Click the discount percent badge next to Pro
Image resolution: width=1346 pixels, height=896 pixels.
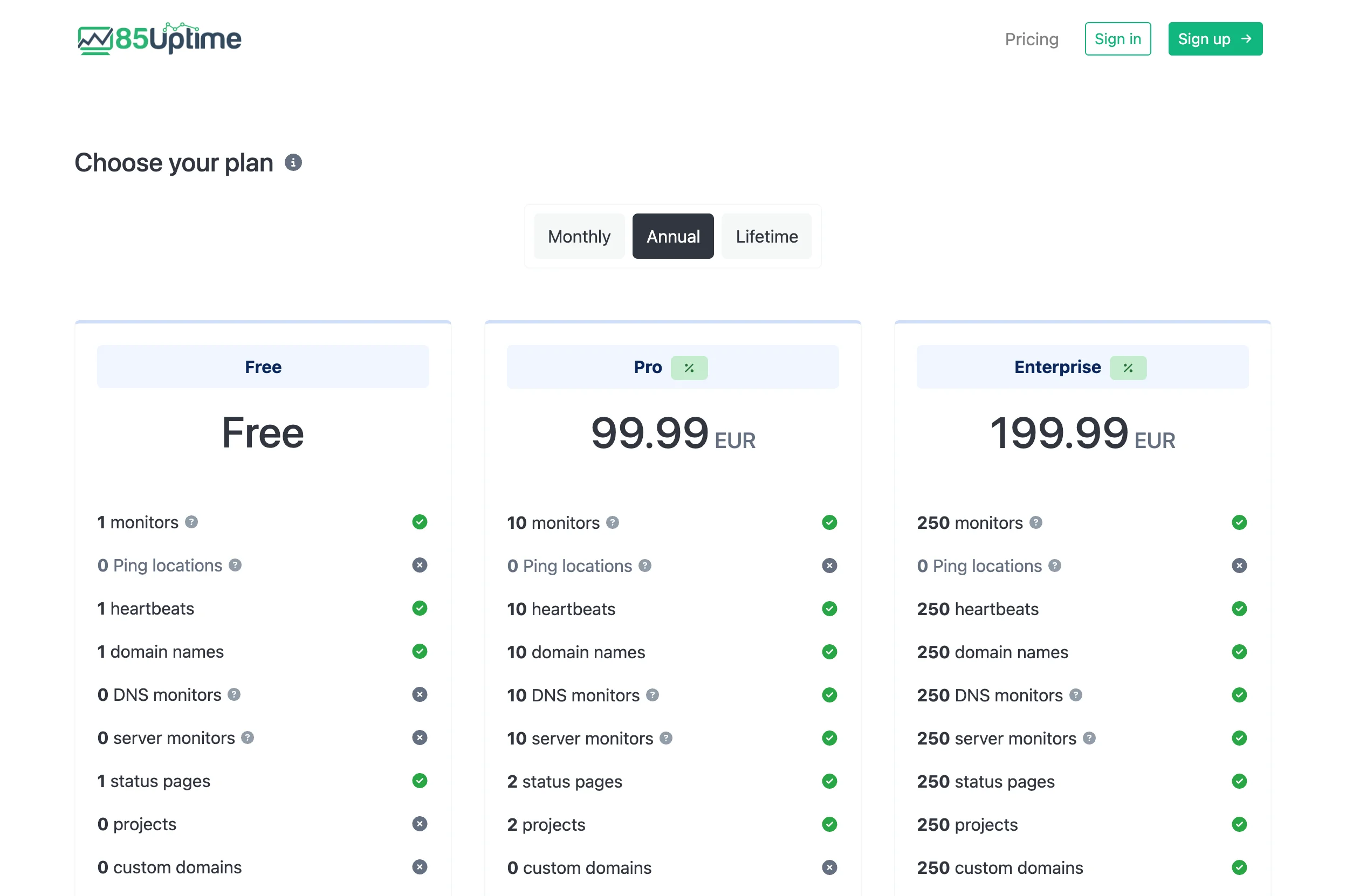tap(689, 368)
